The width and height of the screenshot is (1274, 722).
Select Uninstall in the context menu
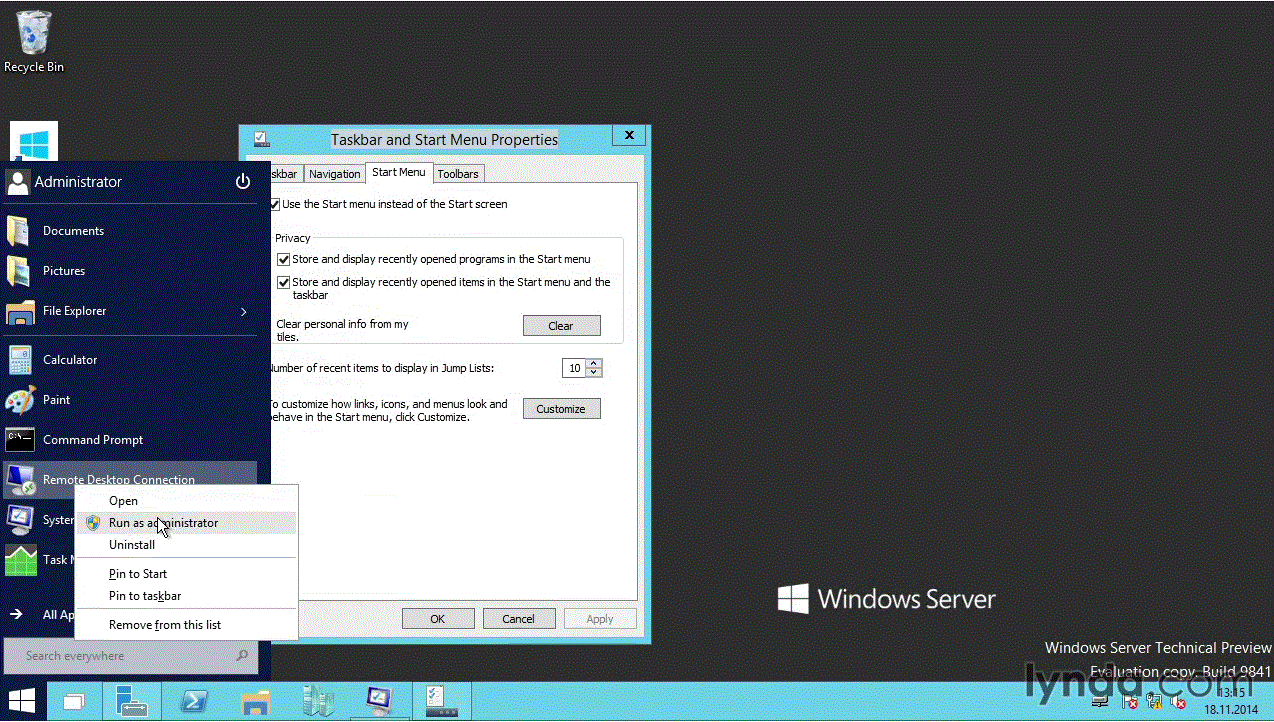click(x=187, y=545)
